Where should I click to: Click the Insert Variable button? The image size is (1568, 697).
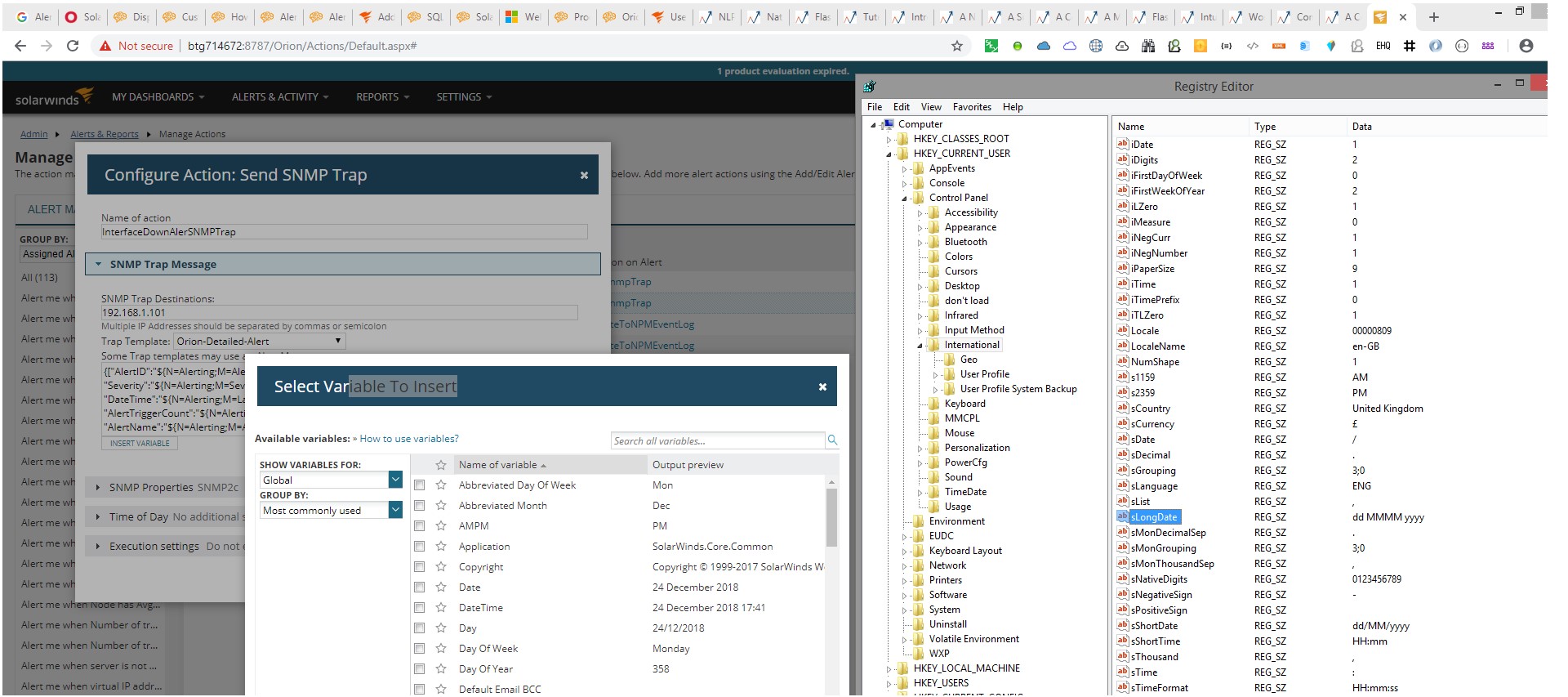tap(140, 444)
